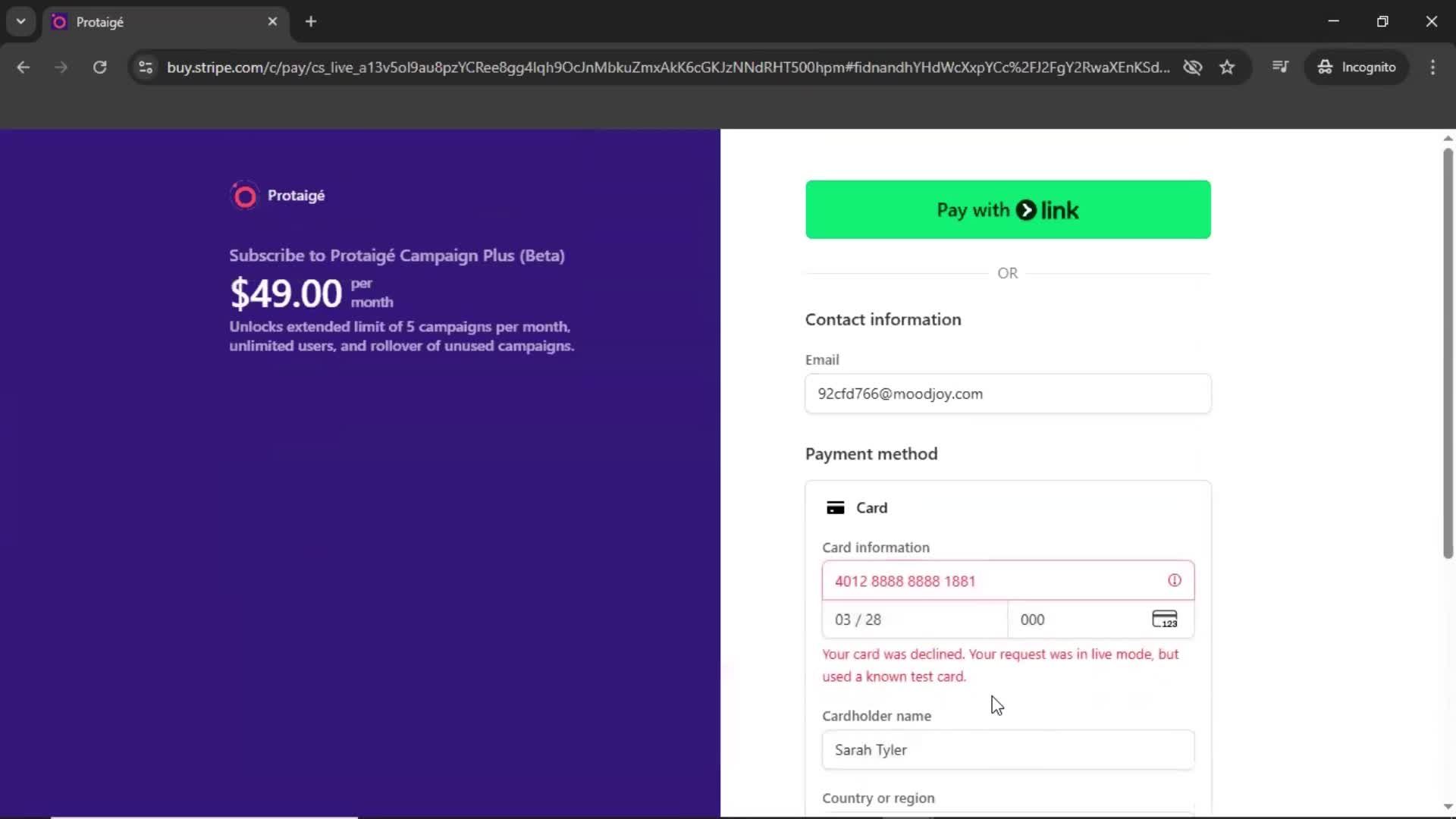Open the tab search dropdown
Screen dimensions: 1456x819
tap(20, 21)
